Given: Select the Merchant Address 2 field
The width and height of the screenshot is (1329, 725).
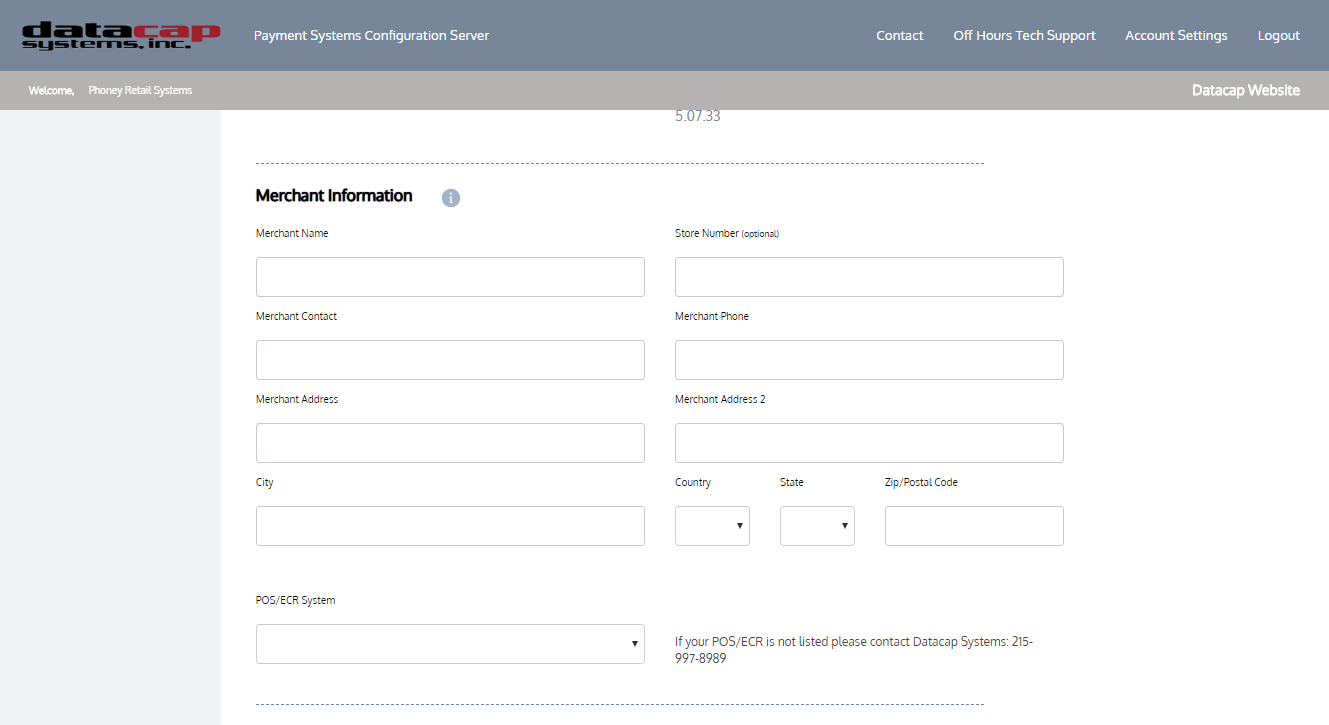Looking at the screenshot, I should (x=869, y=443).
